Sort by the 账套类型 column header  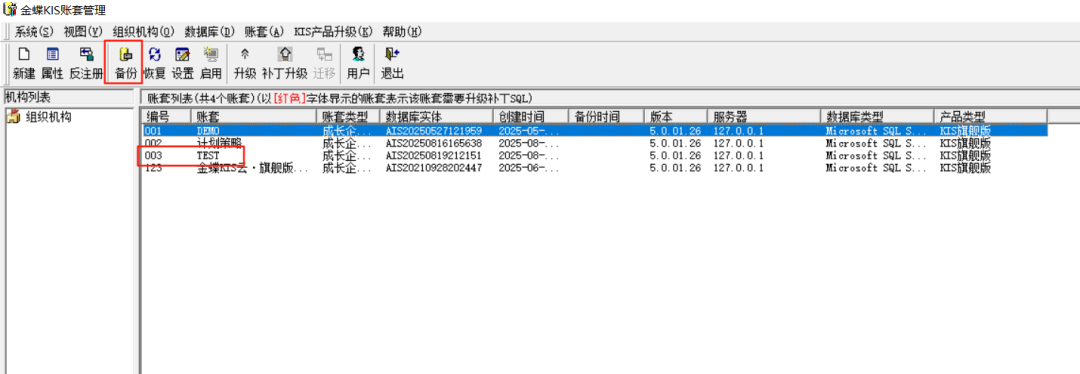pos(348,116)
